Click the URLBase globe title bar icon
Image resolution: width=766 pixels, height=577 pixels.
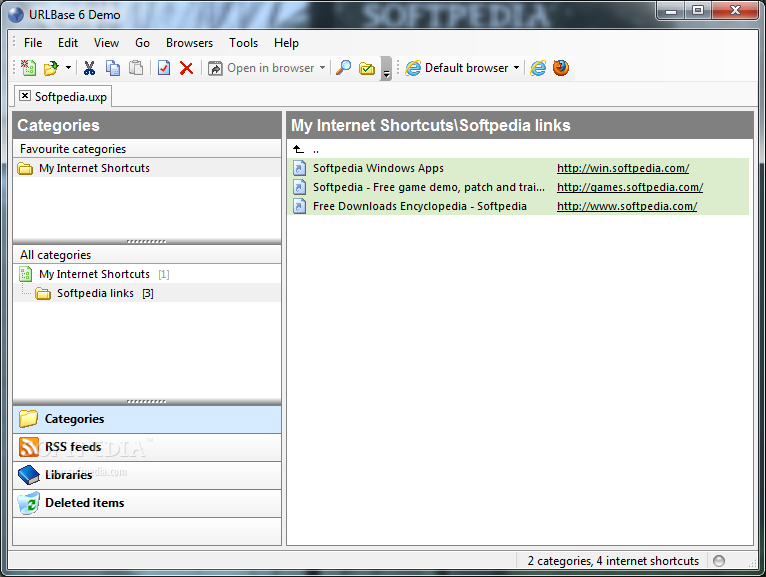pyautogui.click(x=16, y=15)
